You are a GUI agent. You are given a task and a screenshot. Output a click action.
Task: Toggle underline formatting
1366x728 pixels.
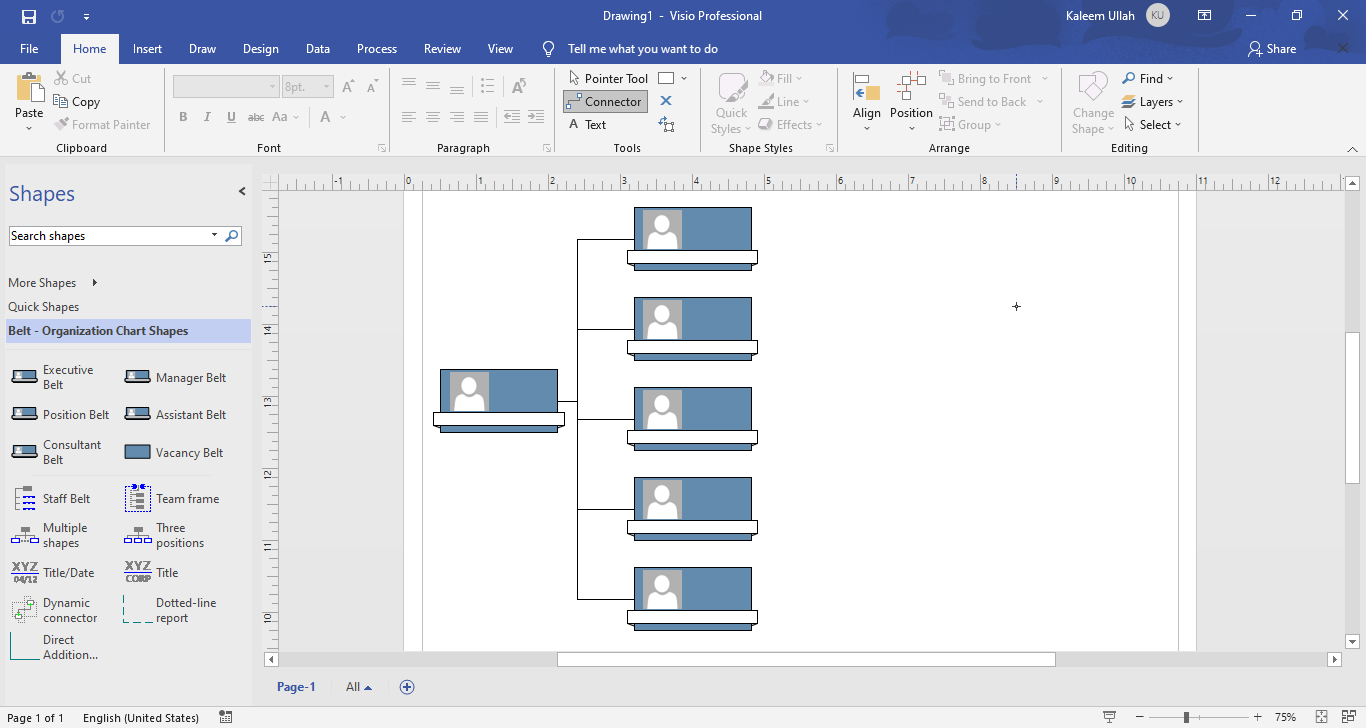pyautogui.click(x=231, y=116)
